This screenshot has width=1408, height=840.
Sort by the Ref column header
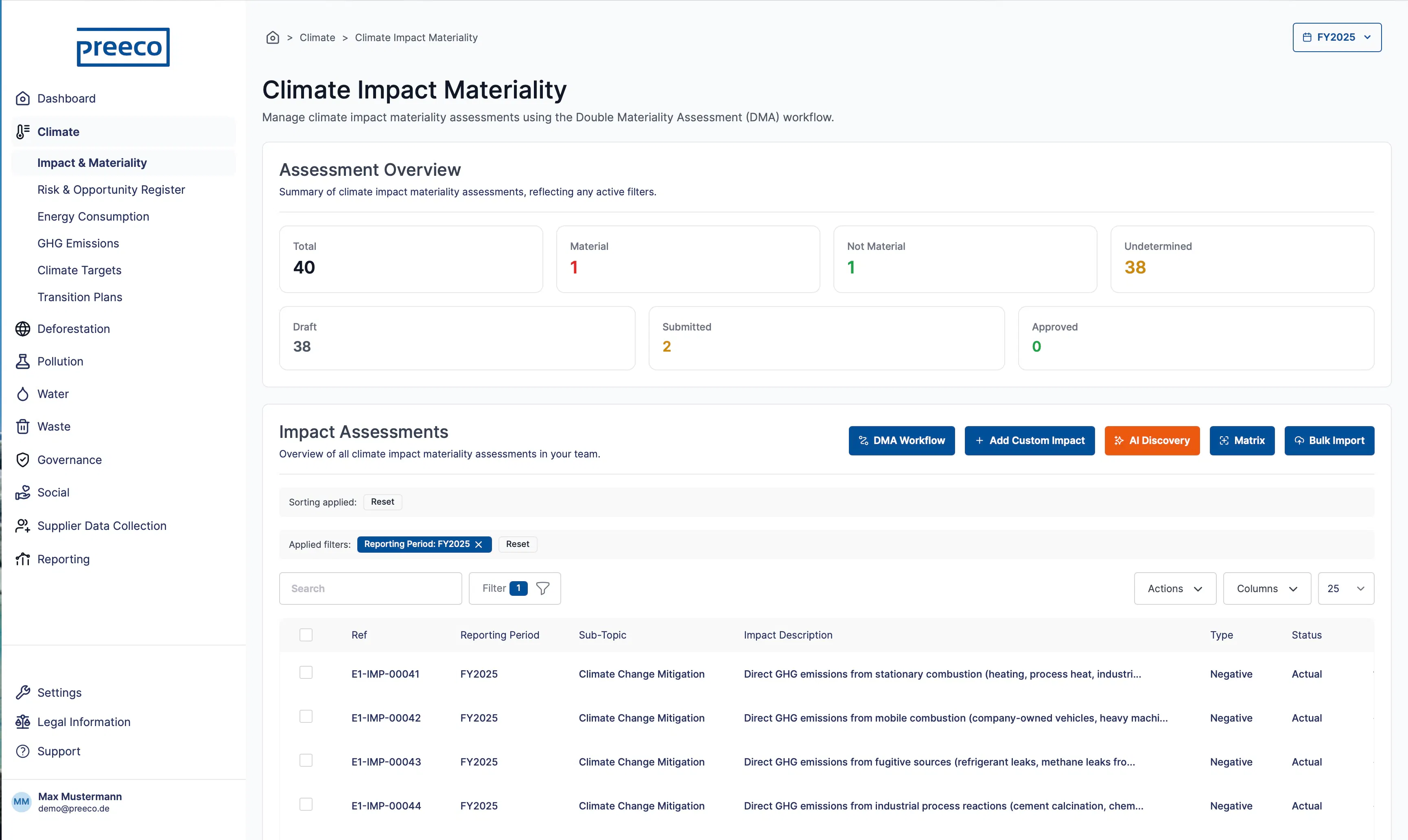(x=359, y=635)
